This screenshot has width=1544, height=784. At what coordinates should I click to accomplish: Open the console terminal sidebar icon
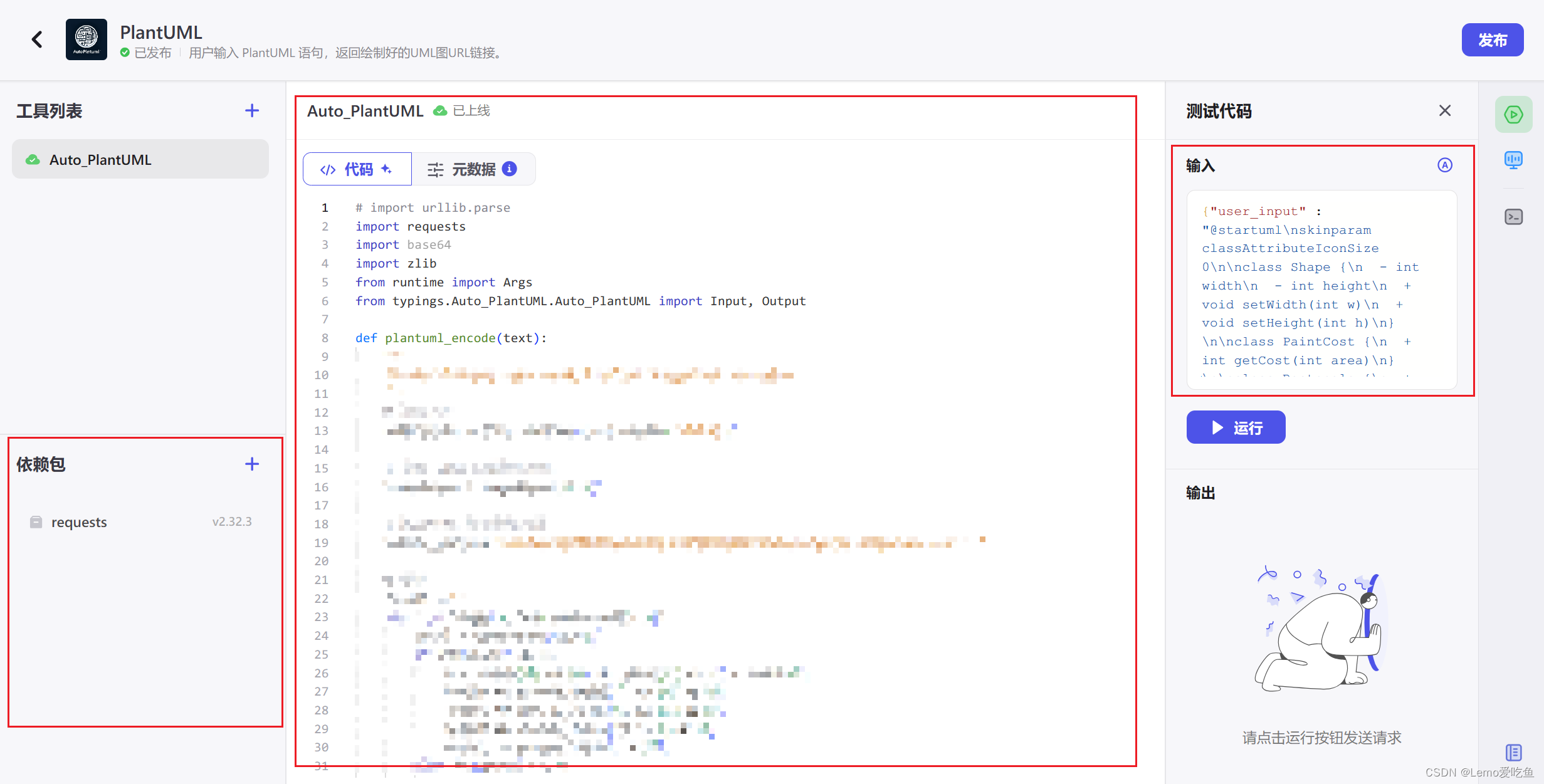tap(1513, 217)
